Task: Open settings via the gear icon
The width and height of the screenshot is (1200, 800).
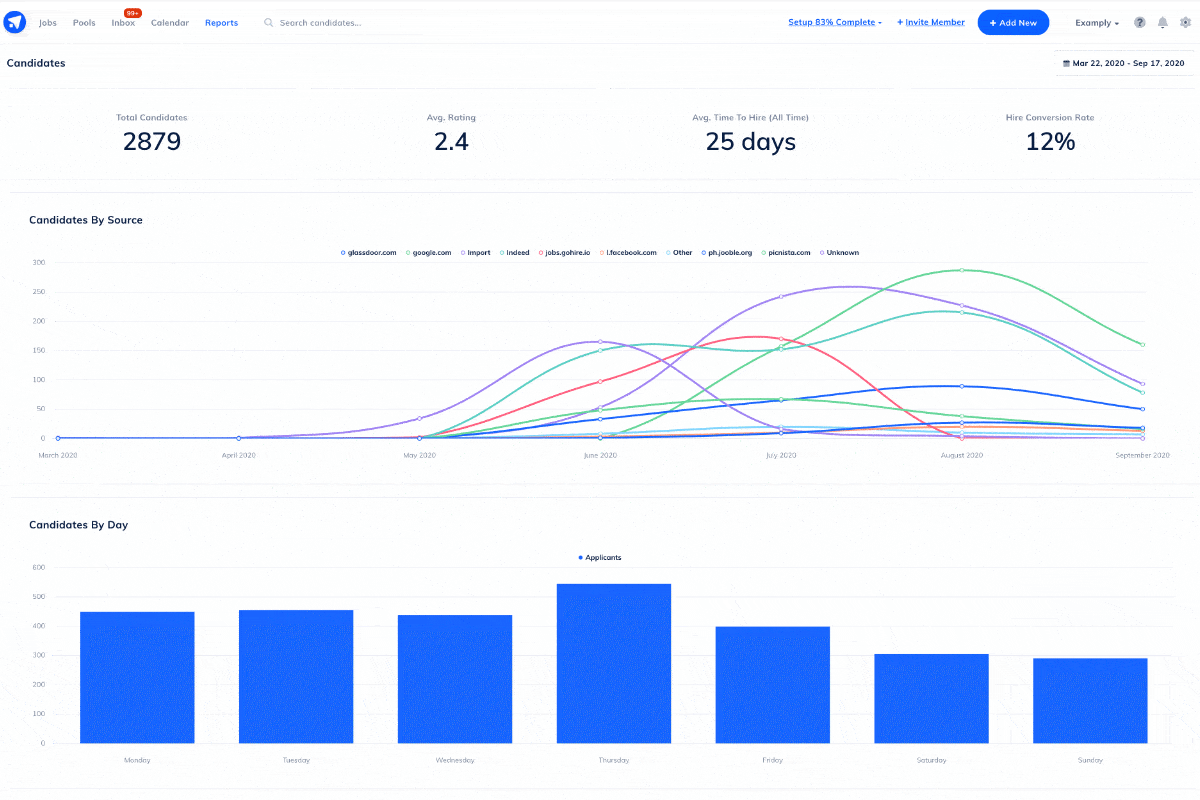Action: point(1185,21)
